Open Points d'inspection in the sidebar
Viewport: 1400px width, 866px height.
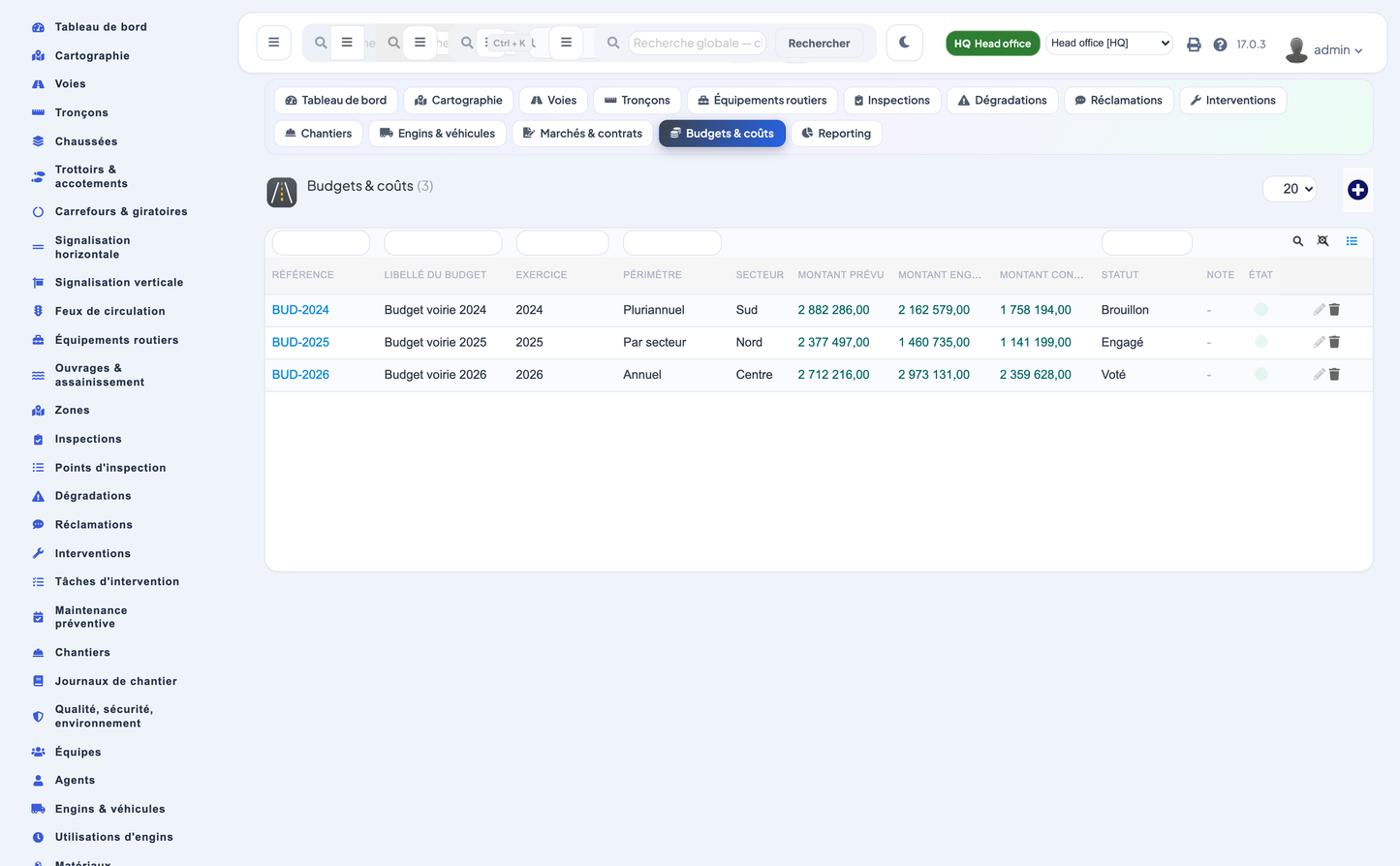point(110,468)
